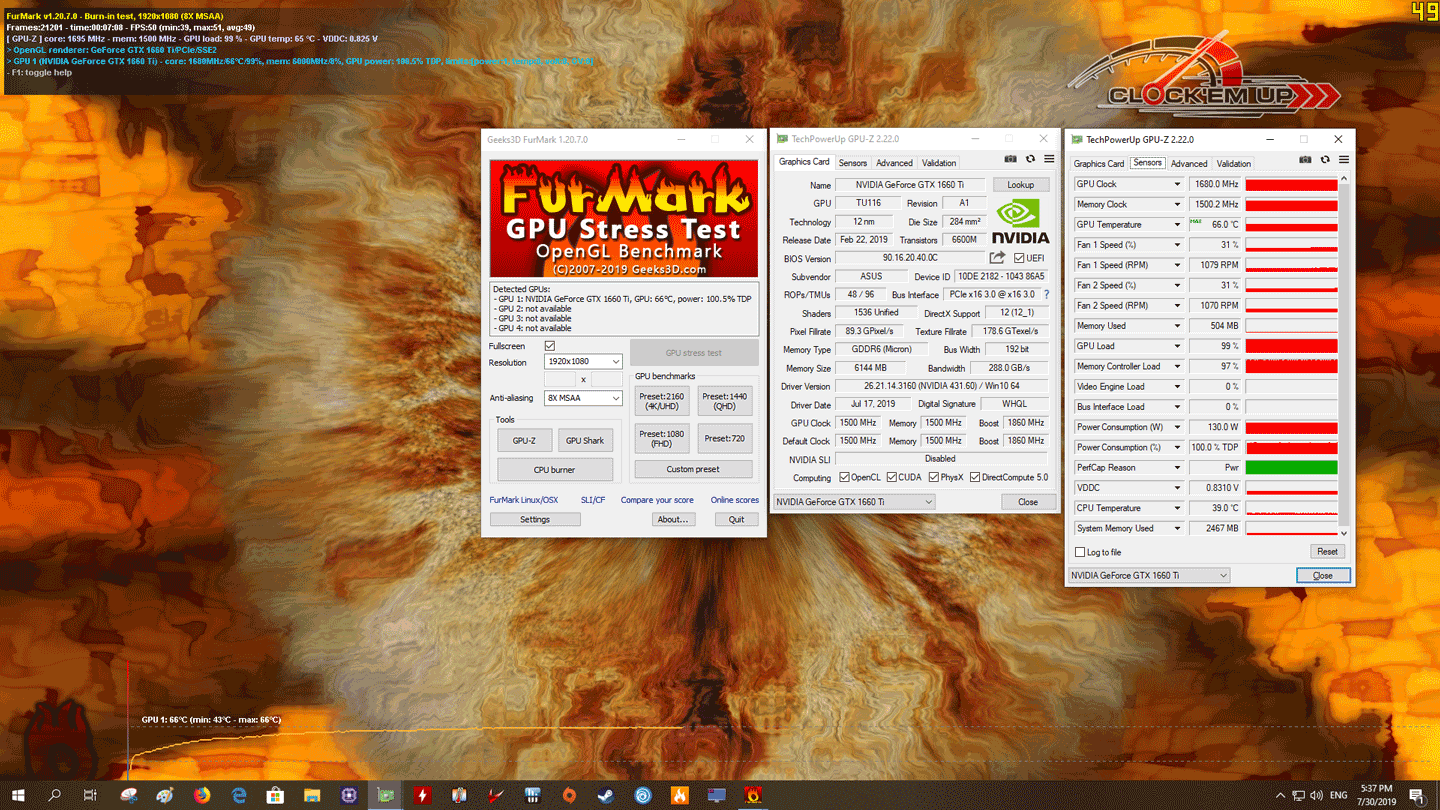Open Steam from the taskbar

coord(606,796)
